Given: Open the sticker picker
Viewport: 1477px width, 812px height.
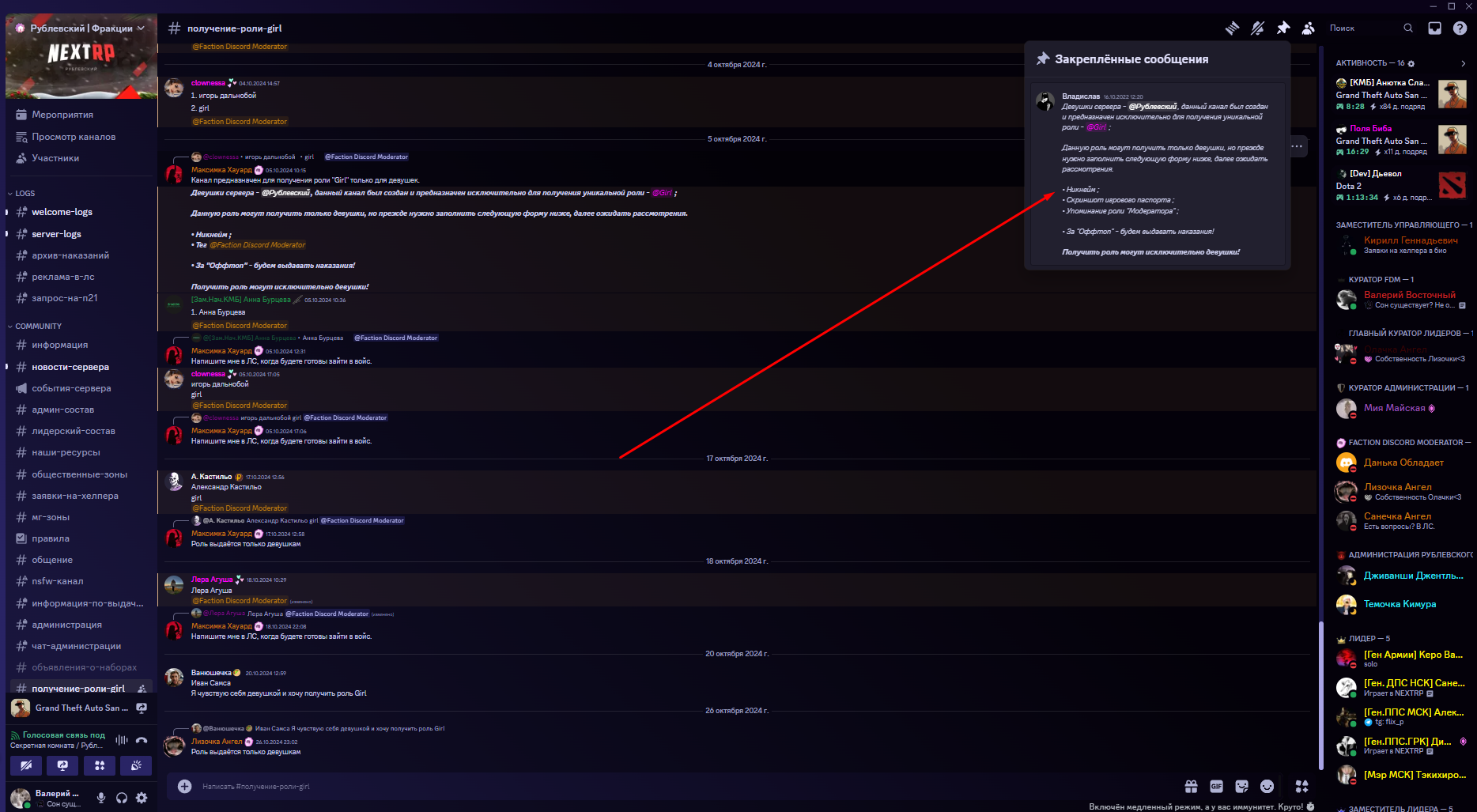Looking at the screenshot, I should point(1241,786).
